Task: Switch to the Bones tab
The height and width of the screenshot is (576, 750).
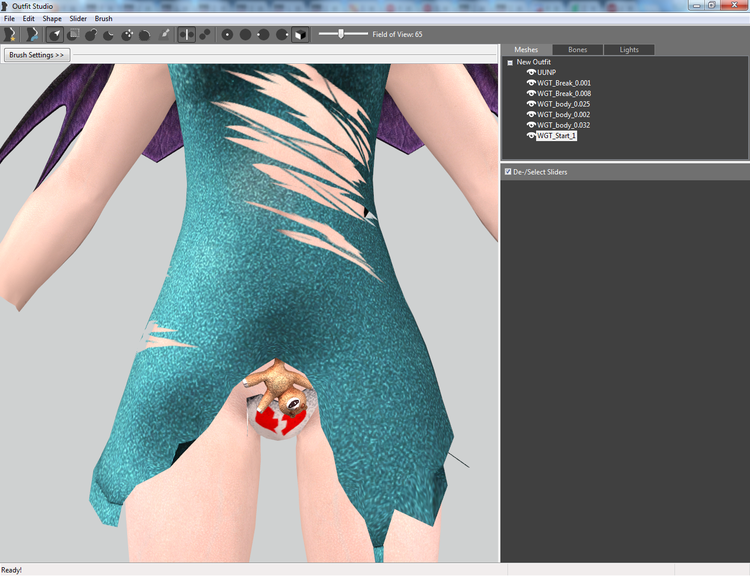Action: (577, 50)
